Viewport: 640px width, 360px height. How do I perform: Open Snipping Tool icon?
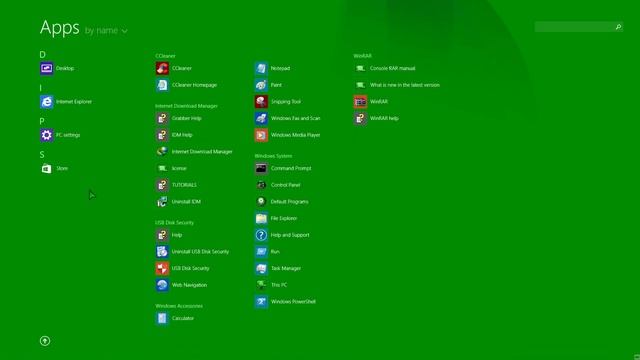pyautogui.click(x=261, y=102)
